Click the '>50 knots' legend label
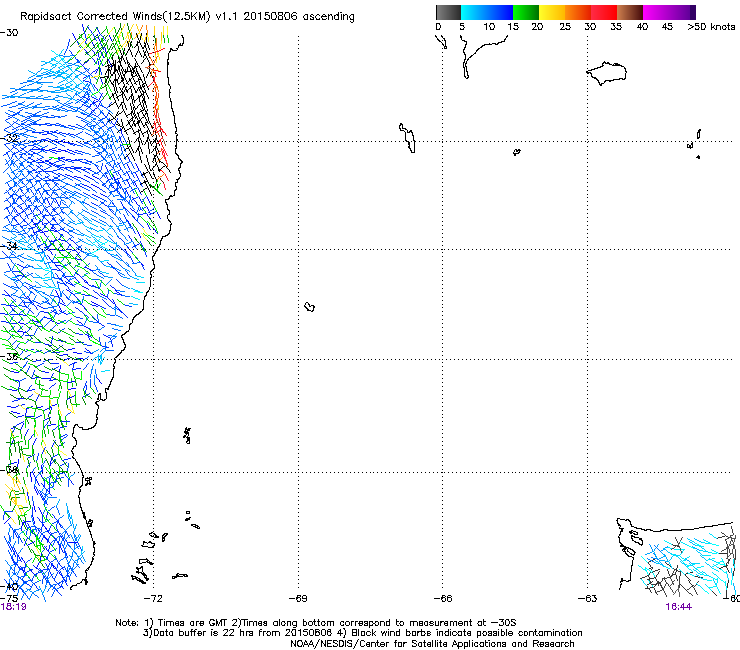The height and width of the screenshot is (650, 740). pos(711,27)
